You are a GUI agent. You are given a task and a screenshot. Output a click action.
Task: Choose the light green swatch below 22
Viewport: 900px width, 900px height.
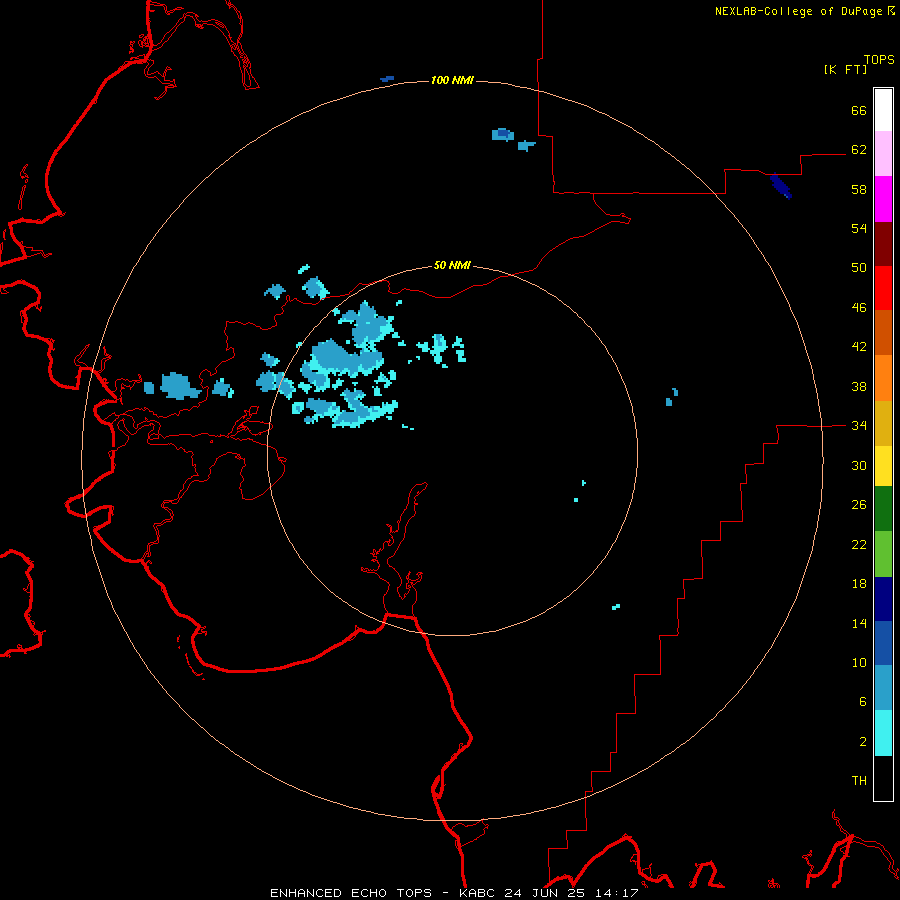pos(883,554)
